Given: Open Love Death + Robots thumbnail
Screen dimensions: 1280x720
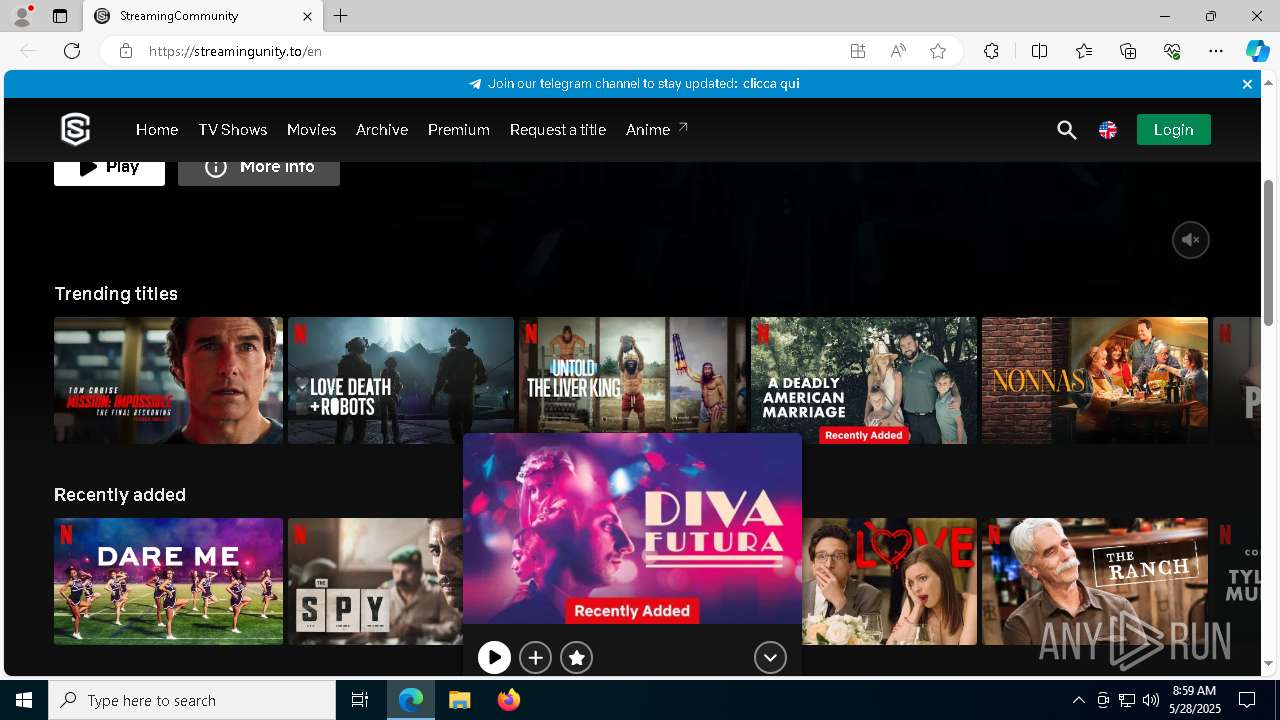Looking at the screenshot, I should pos(401,380).
